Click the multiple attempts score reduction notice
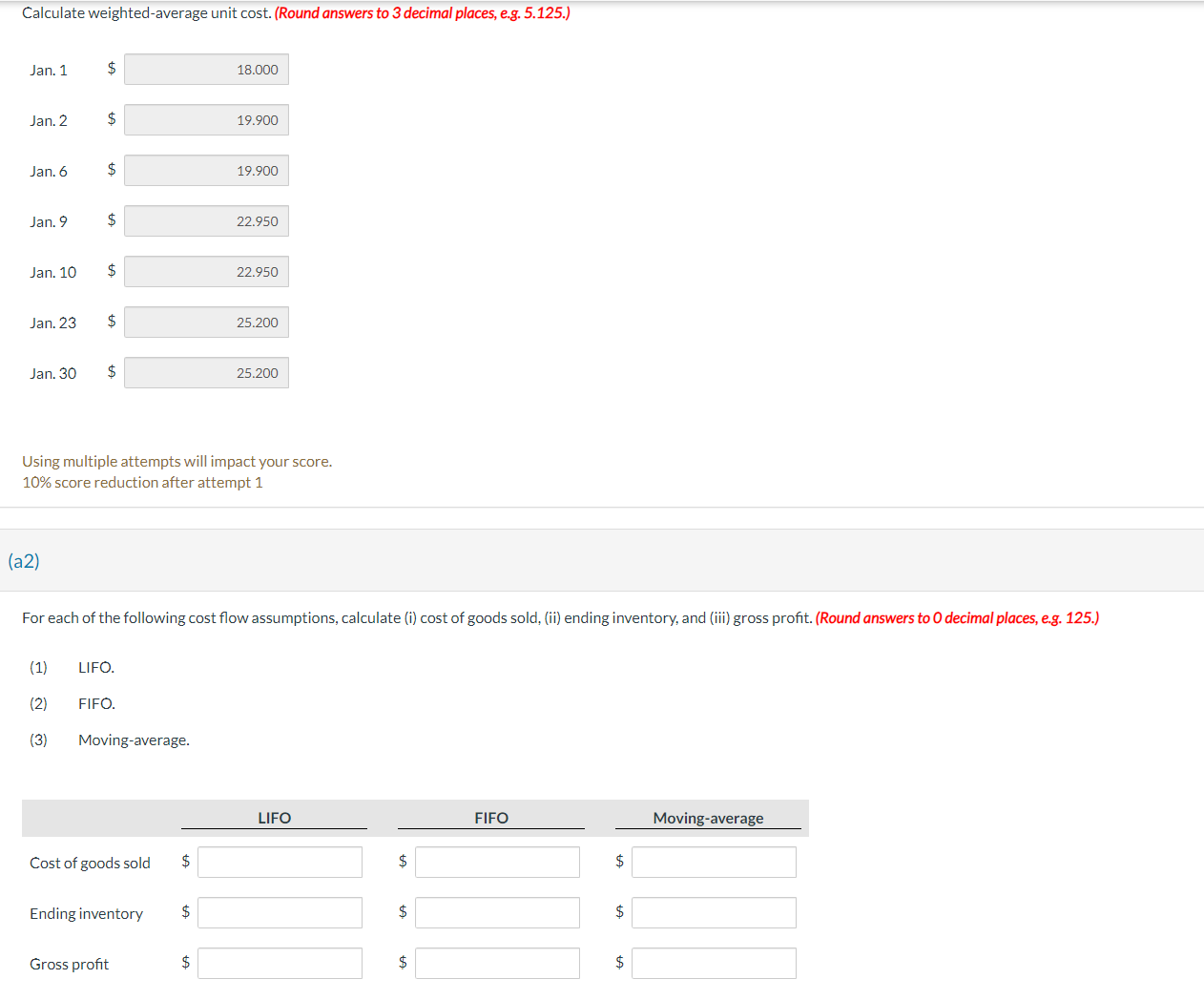Screen dimensions: 1204x1000 click(176, 470)
